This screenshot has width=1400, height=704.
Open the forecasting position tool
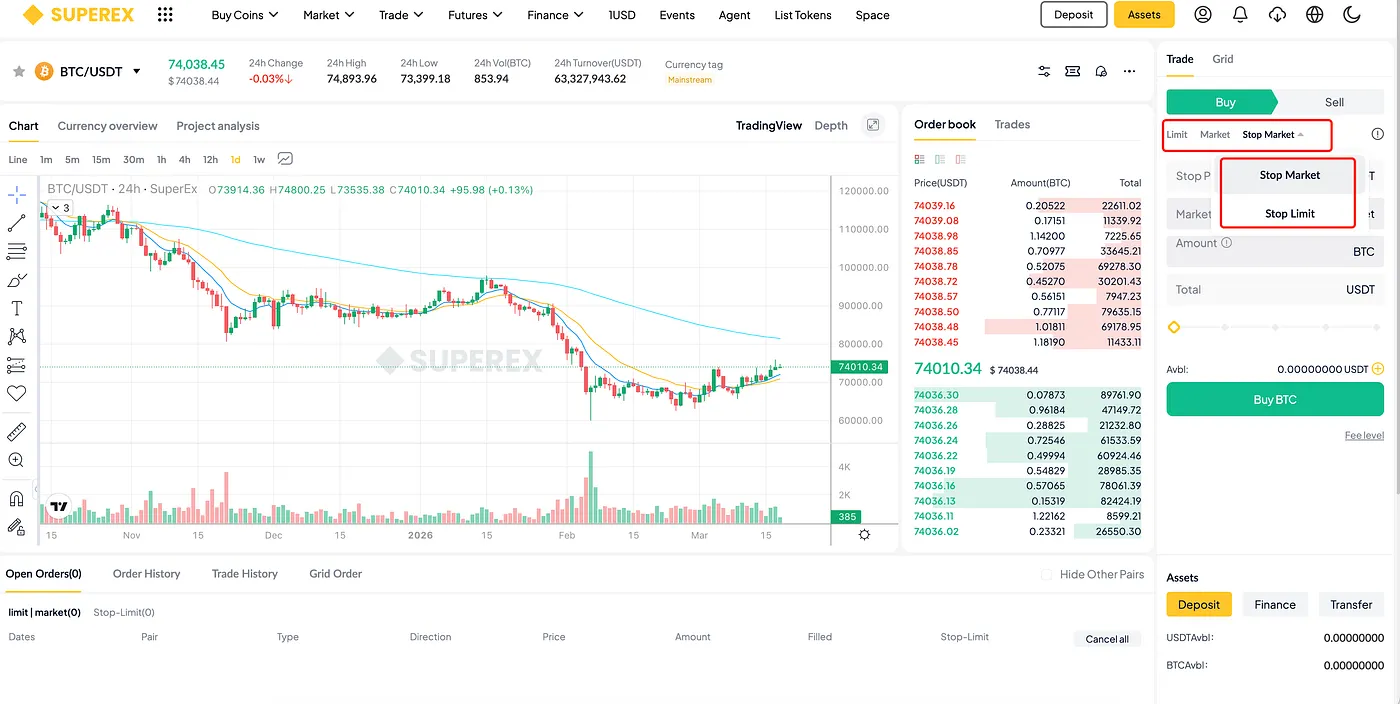pos(16,365)
